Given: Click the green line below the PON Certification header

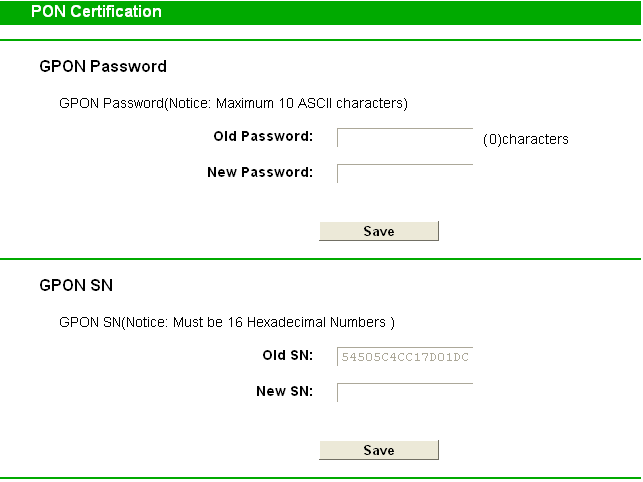Looking at the screenshot, I should [x=321, y=40].
